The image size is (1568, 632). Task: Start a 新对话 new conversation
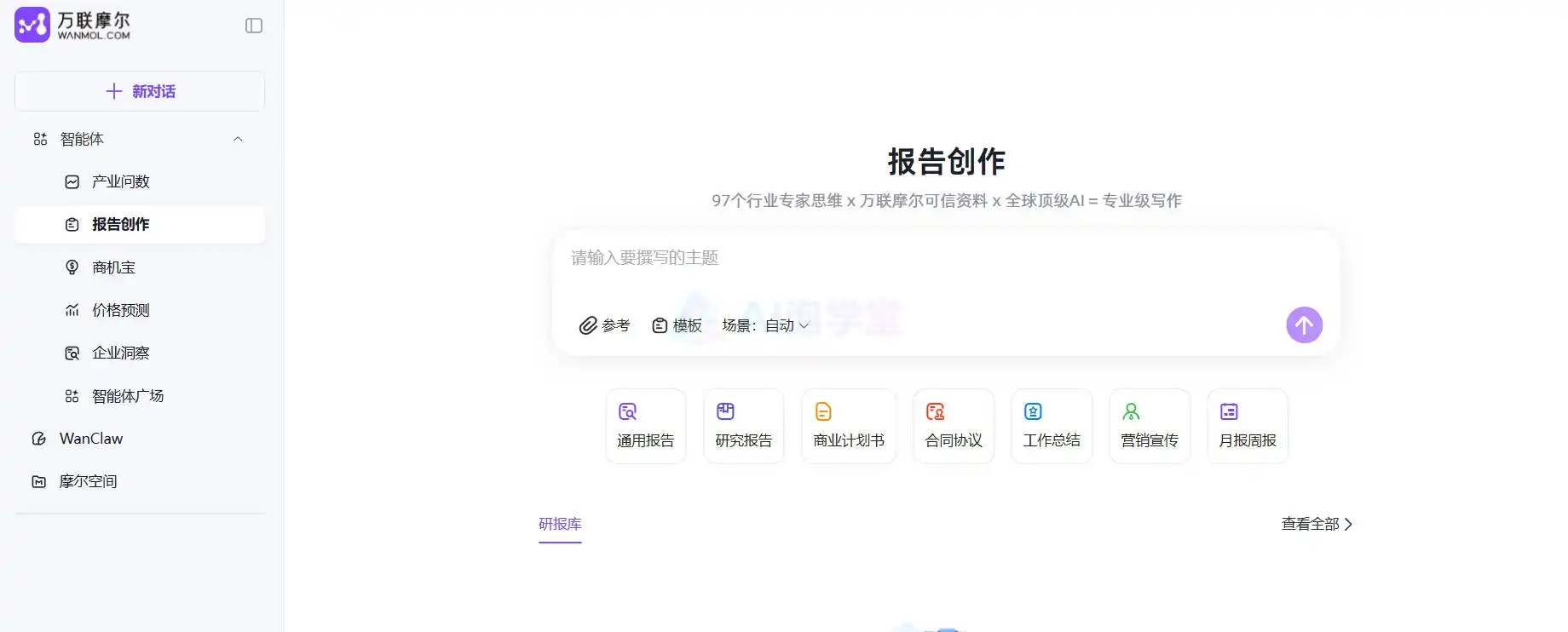pos(140,91)
